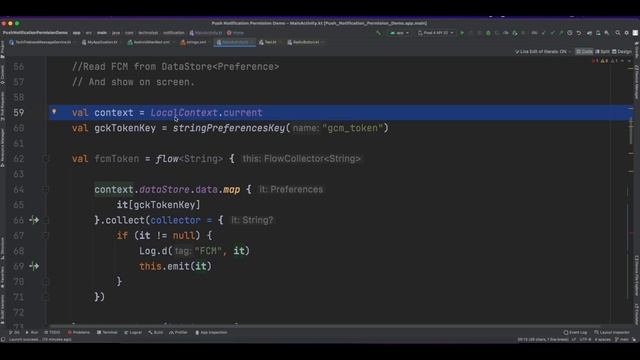Click the app breadcrumb in navigation bar
Viewport: 640px width, 360px height.
coord(76,33)
